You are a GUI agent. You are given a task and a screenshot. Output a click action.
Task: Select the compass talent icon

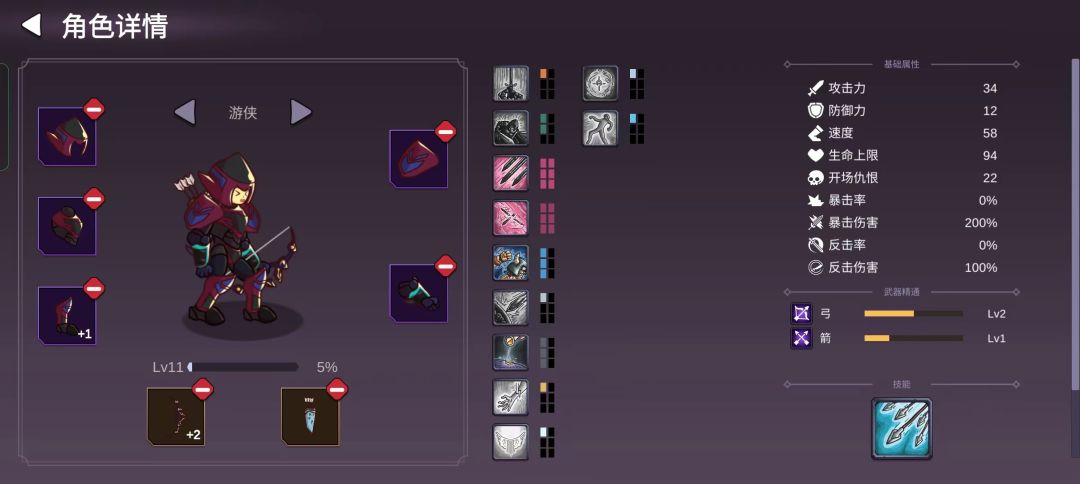click(x=600, y=83)
